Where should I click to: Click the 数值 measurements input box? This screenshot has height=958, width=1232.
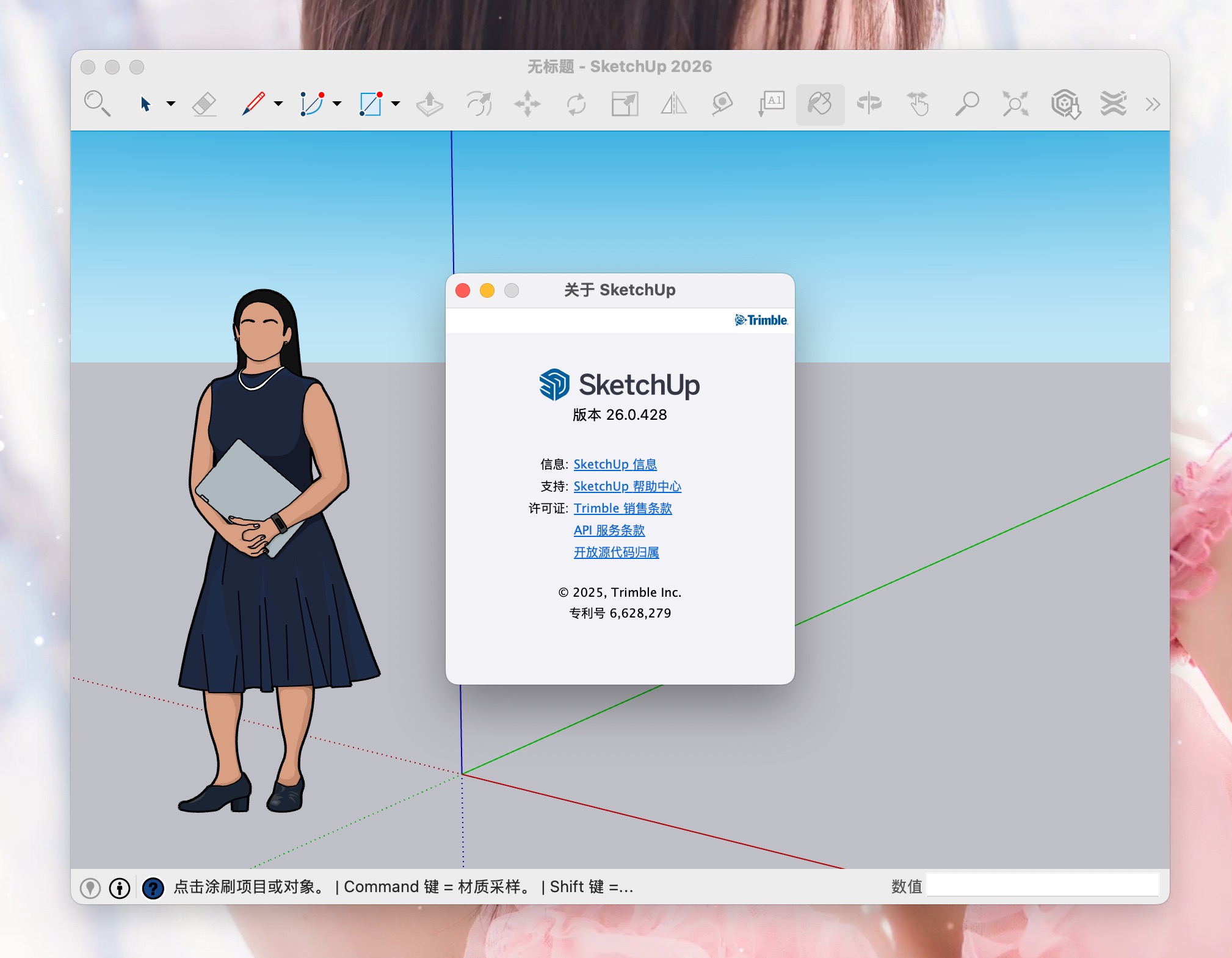tap(1042, 886)
